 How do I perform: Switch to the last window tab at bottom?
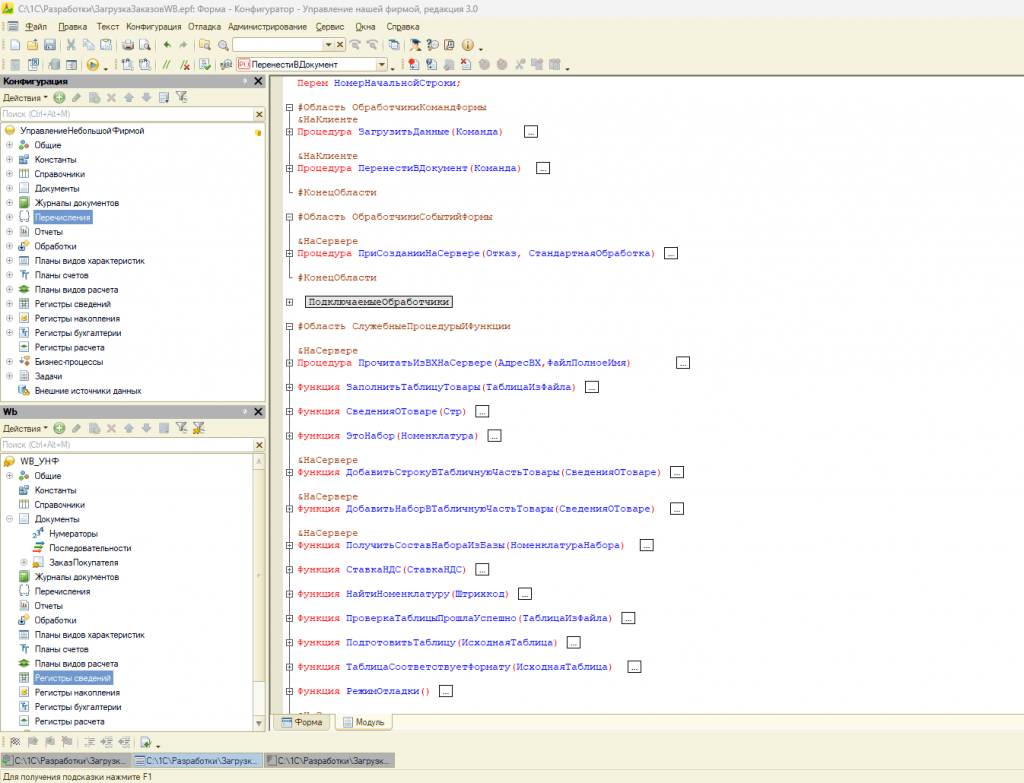point(329,760)
